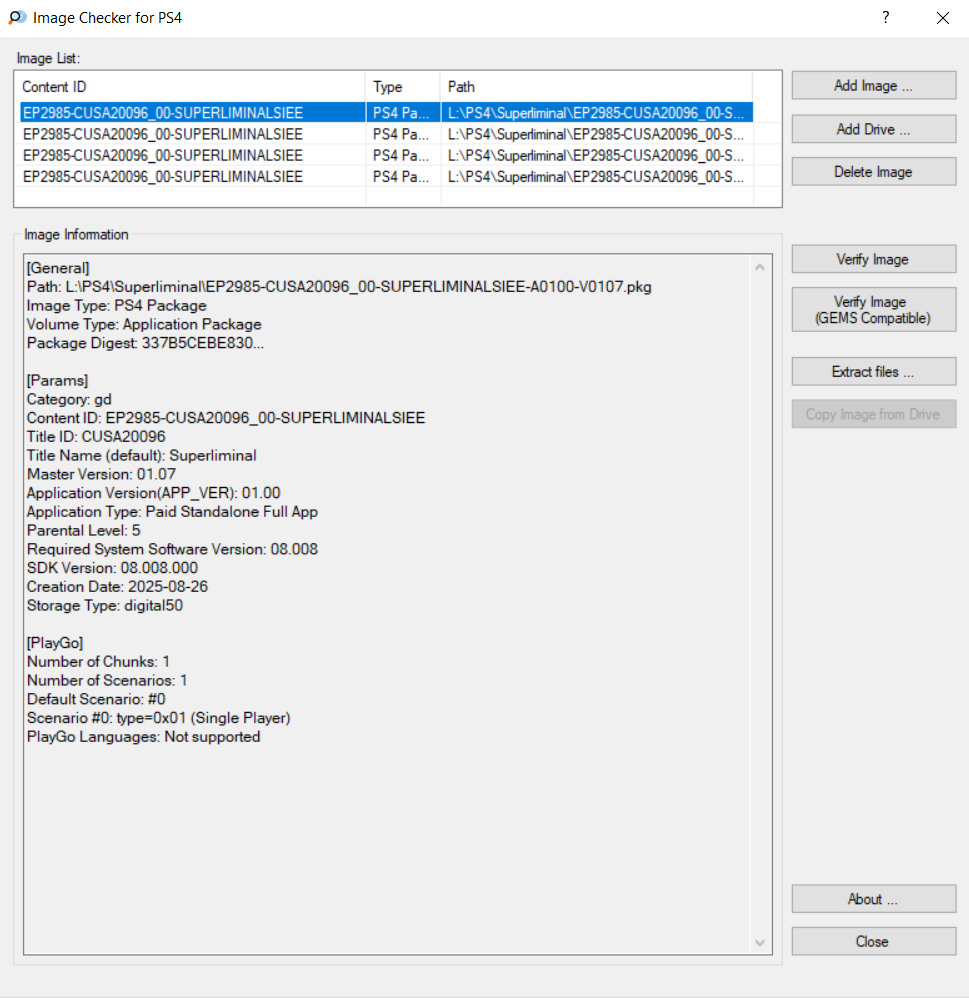Click the question mark help button
The height and width of the screenshot is (998, 969).
pos(886,18)
